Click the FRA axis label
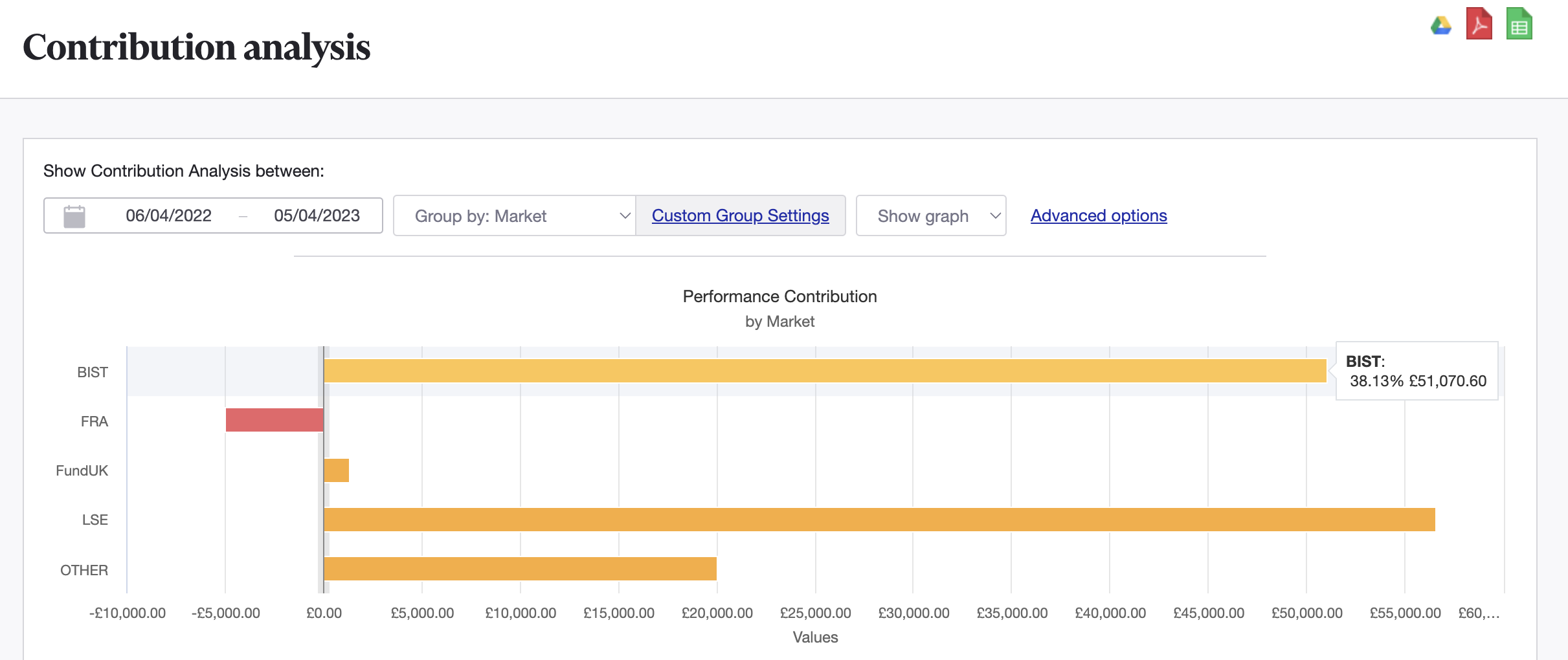This screenshot has height=660, width=1568. [95, 421]
